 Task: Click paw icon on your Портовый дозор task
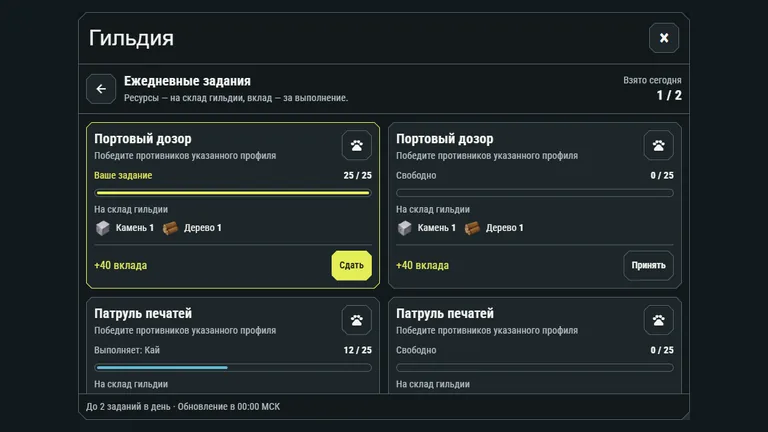tap(357, 145)
